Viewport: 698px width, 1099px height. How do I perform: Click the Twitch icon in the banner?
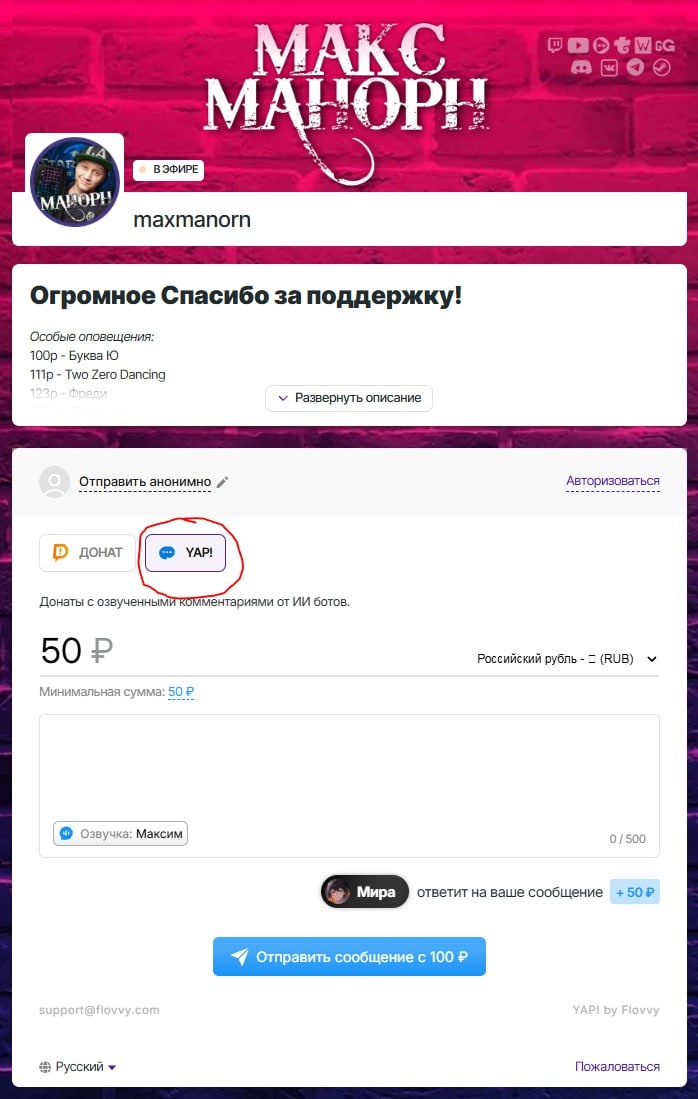pos(556,46)
